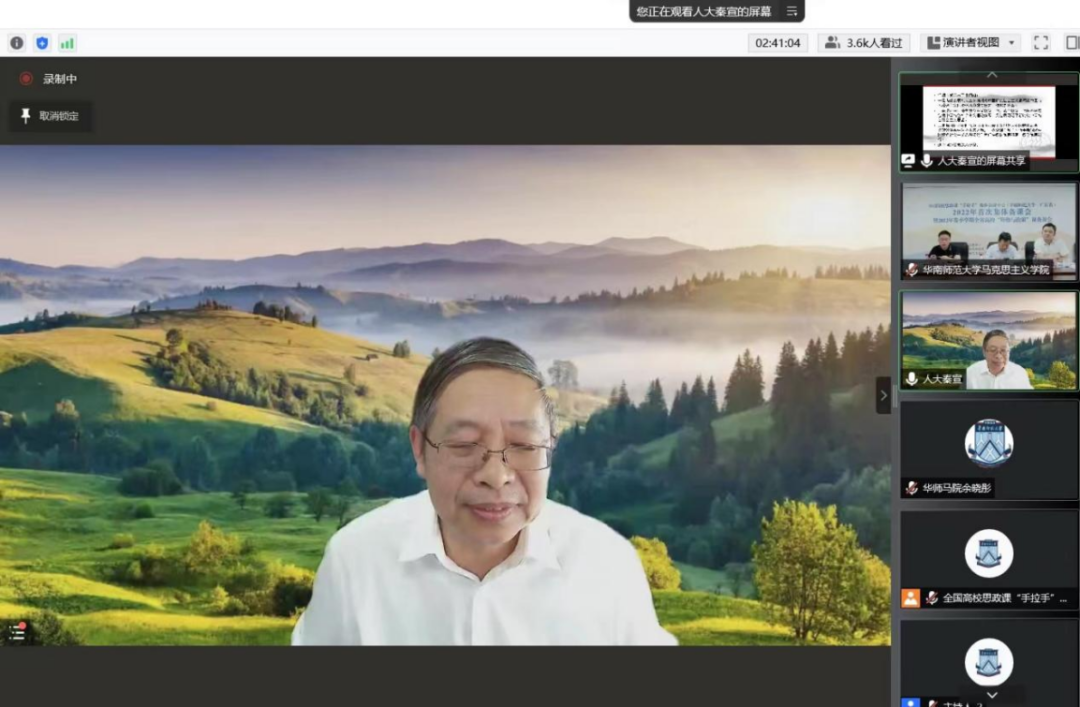
Task: Click the menu icon on the screen-sharing banner
Action: coord(791,11)
